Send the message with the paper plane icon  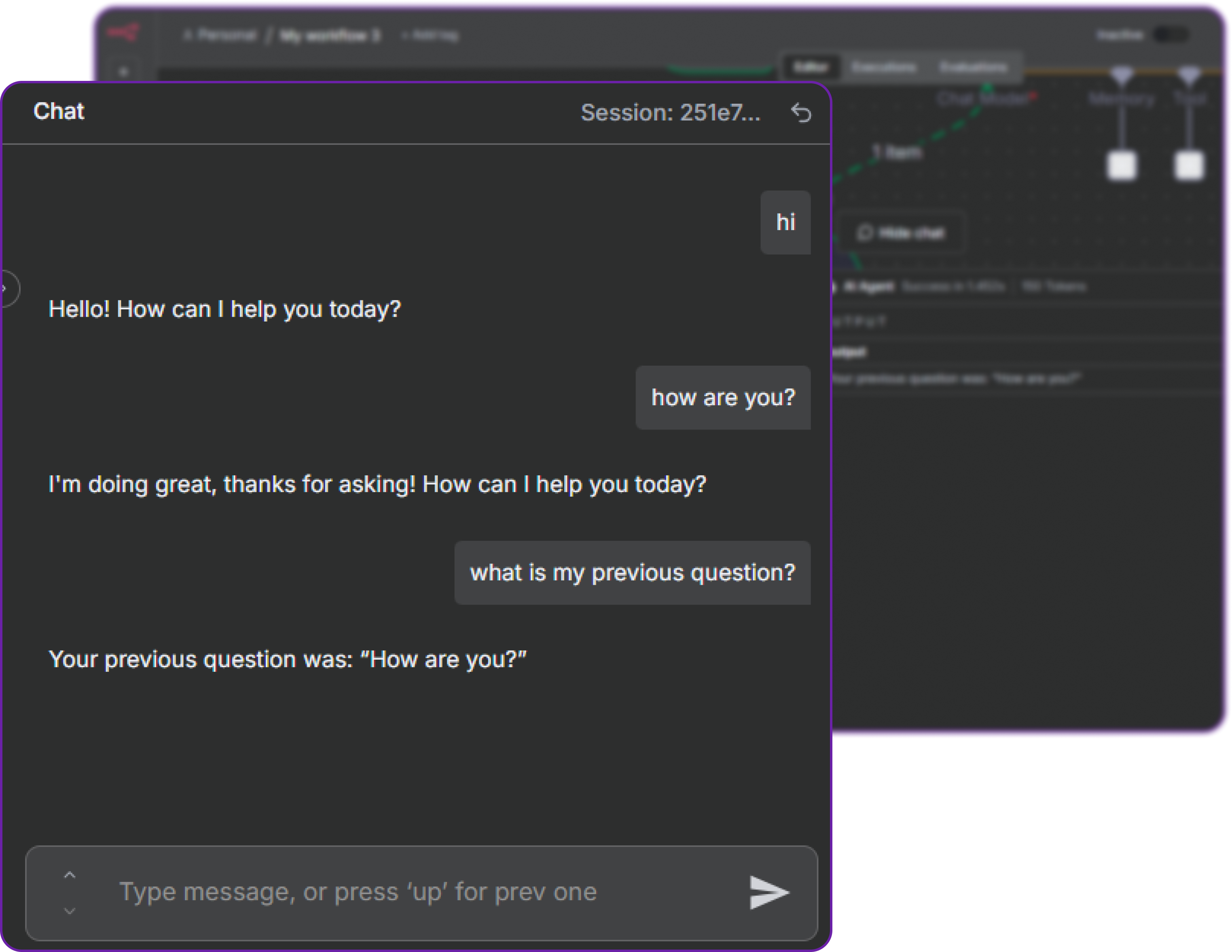click(768, 892)
